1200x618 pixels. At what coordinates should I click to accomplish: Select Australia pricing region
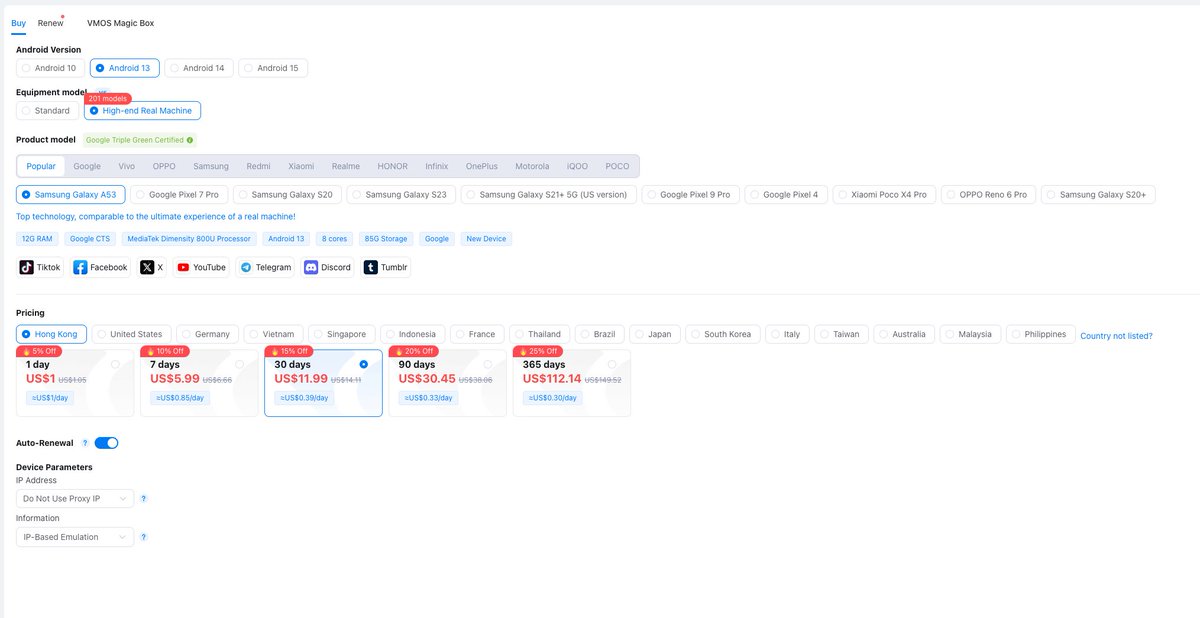tap(903, 334)
